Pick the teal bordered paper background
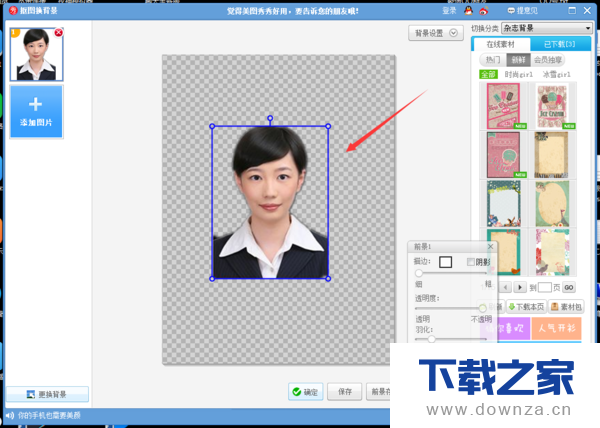This screenshot has height=428, width=600. pyautogui.click(x=504, y=252)
